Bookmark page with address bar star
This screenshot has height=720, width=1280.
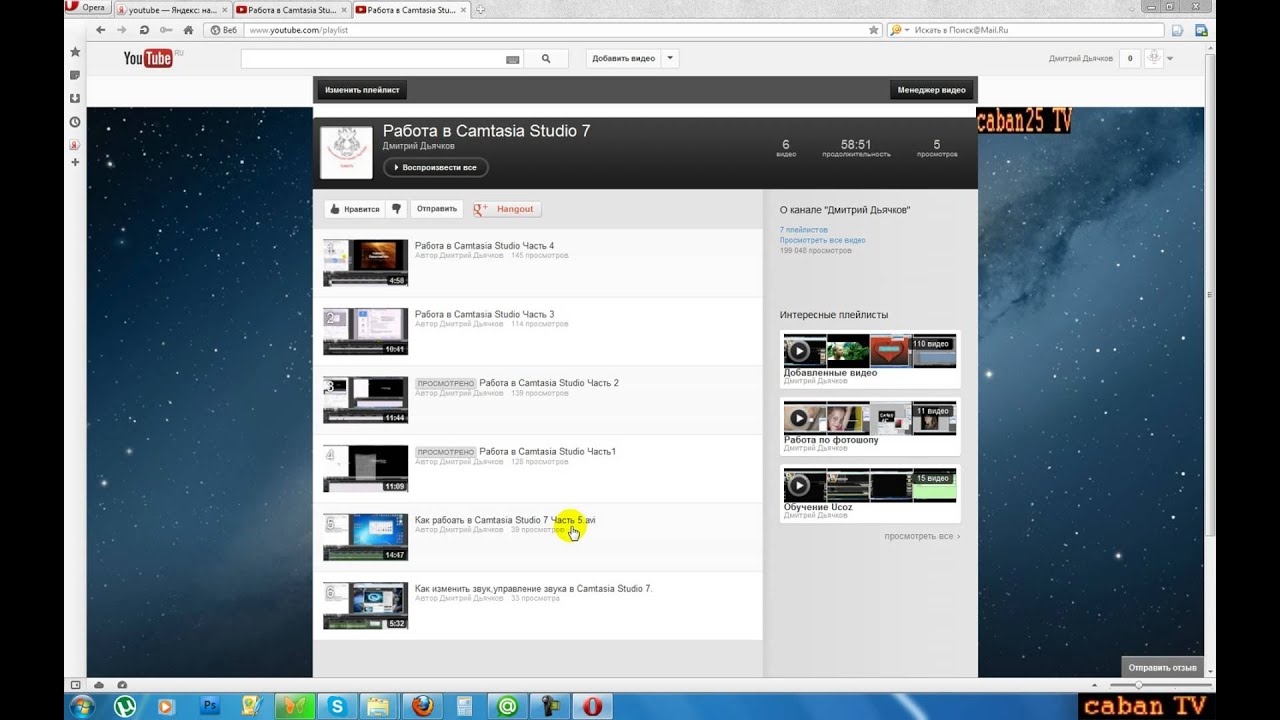[x=873, y=30]
